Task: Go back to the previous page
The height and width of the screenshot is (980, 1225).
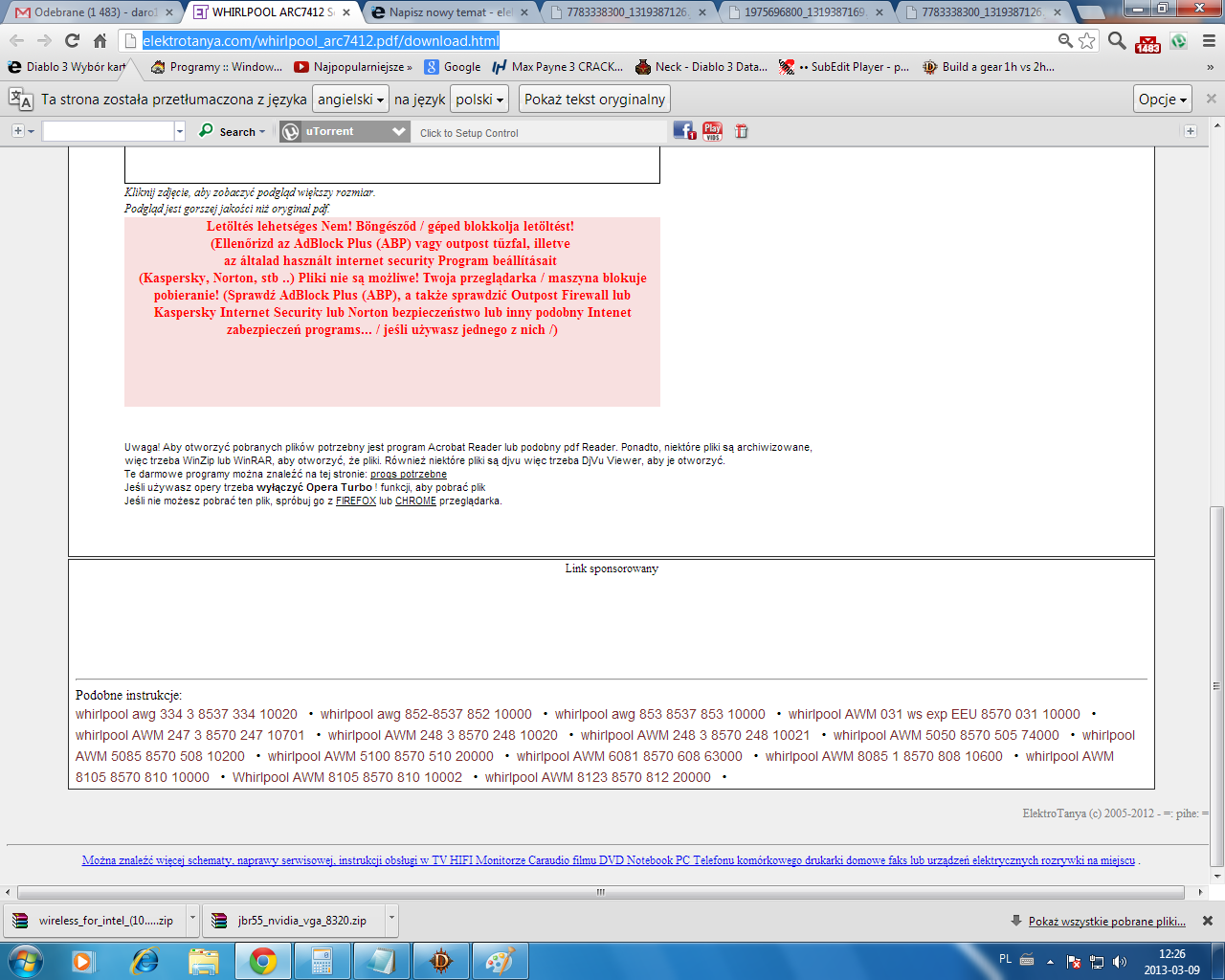Action: 16,41
